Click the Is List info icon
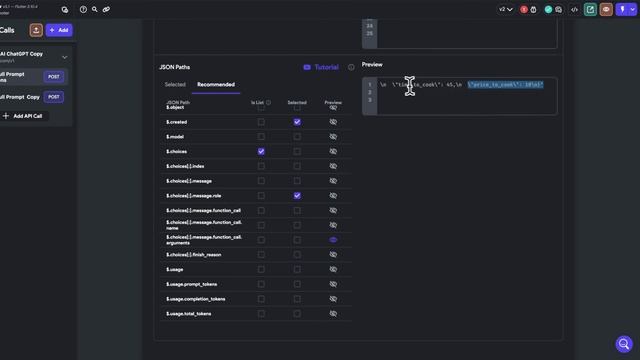640x360 pixels. (x=268, y=102)
